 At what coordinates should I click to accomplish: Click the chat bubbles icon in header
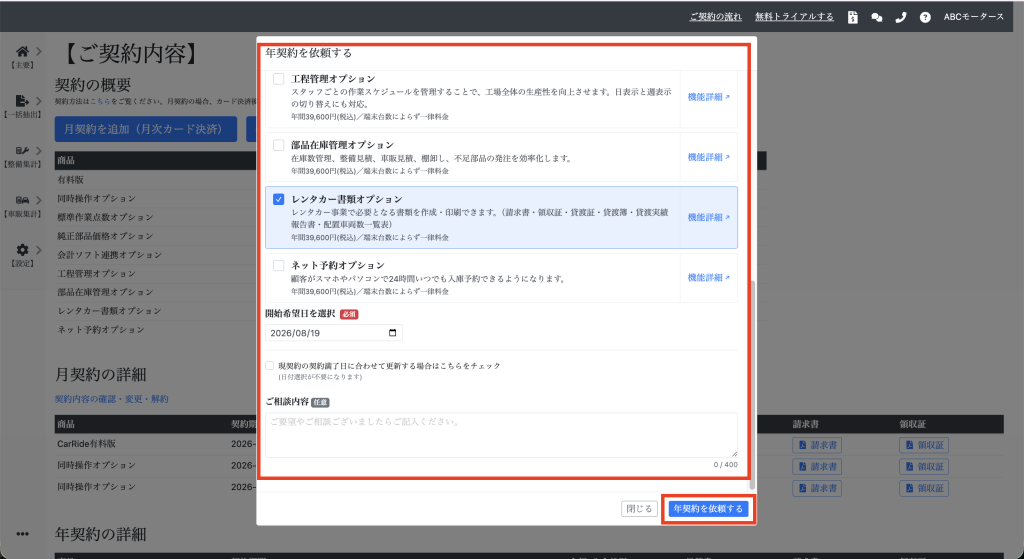876,18
